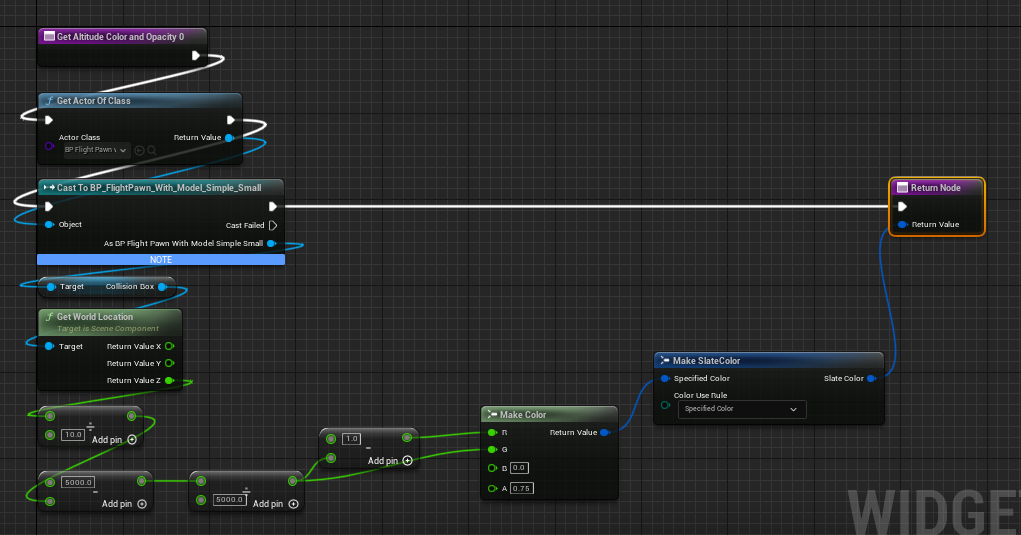Click the Cast node Object input pin

tap(49, 225)
